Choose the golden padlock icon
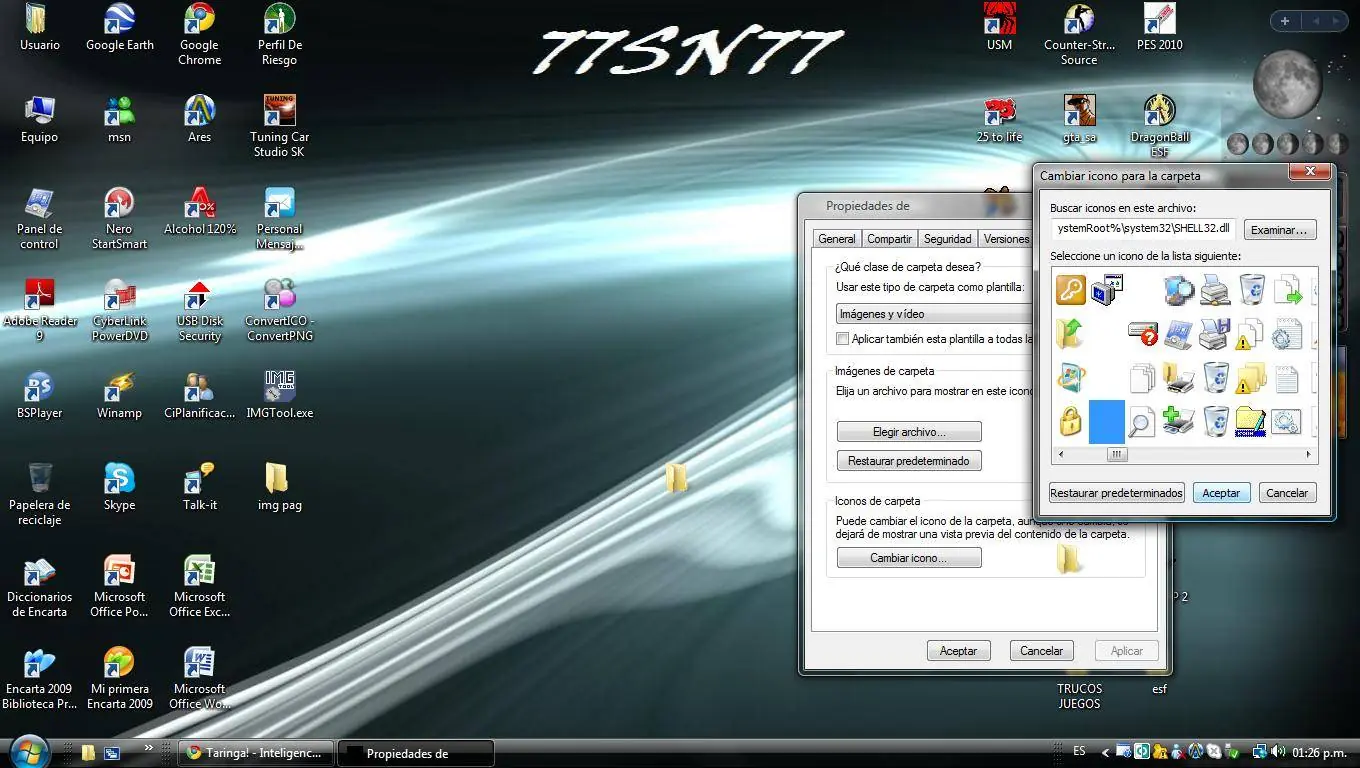1360x768 pixels. [1070, 421]
